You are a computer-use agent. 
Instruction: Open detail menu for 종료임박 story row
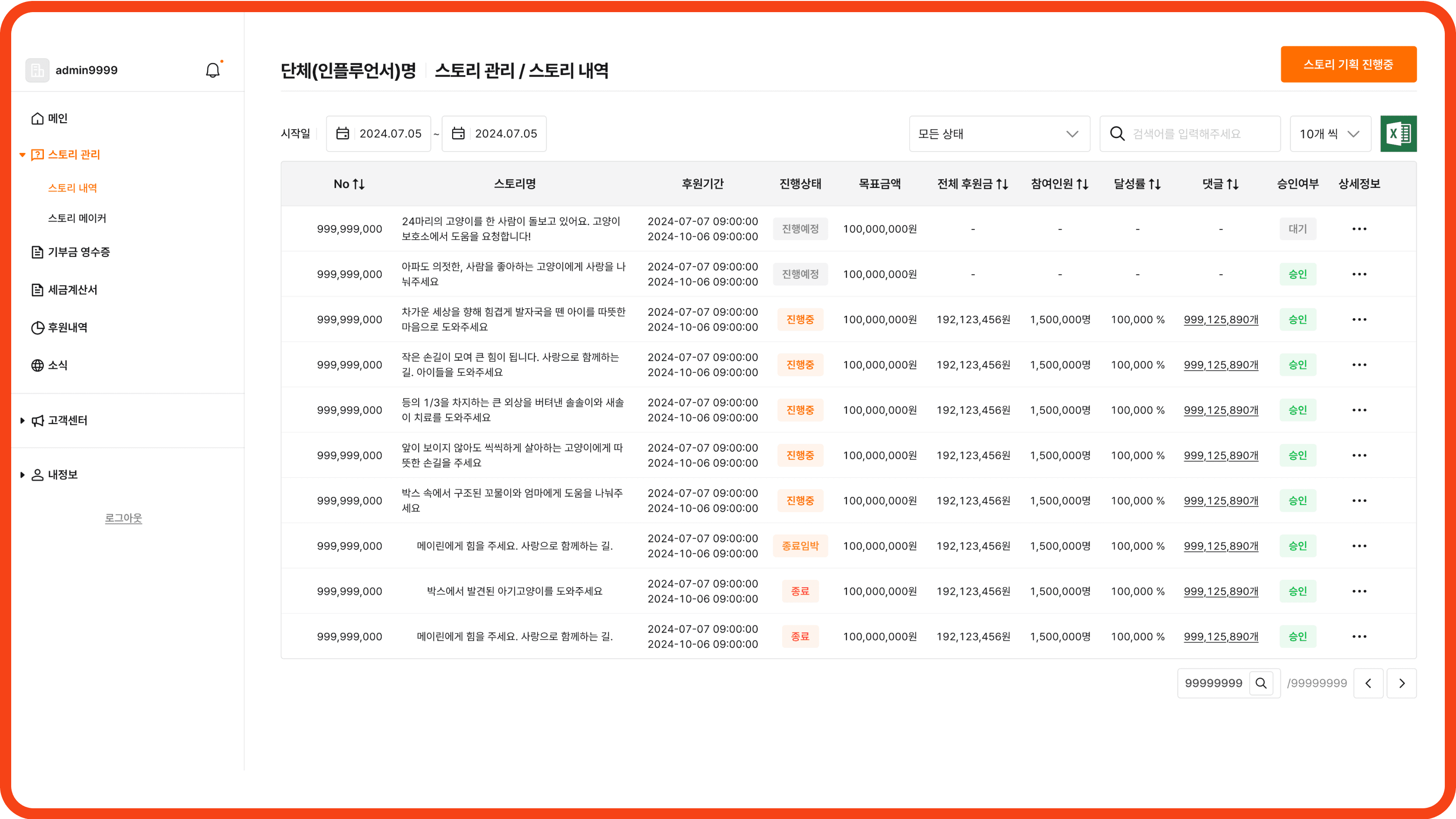tap(1359, 546)
